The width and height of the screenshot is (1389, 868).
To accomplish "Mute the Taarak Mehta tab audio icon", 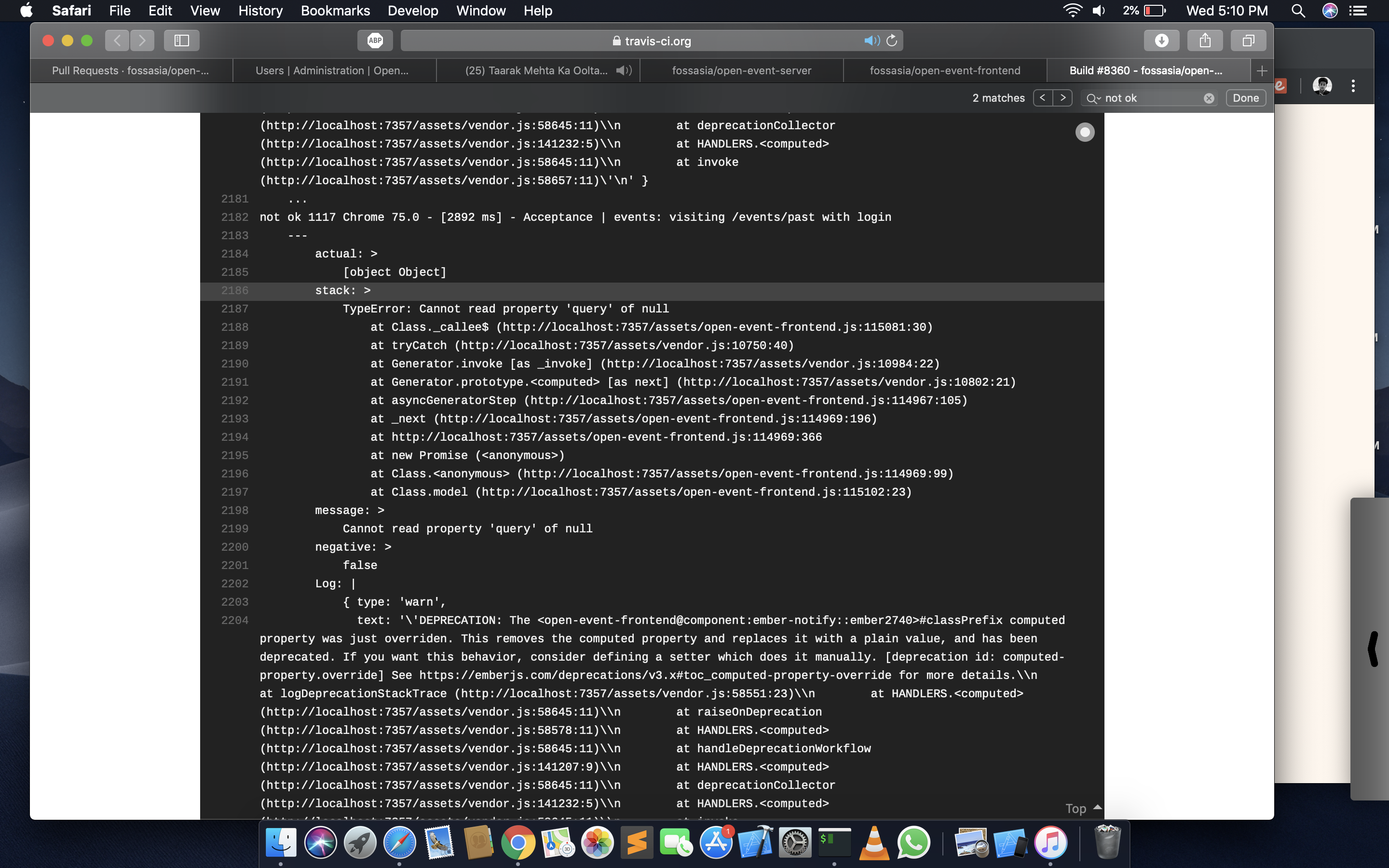I will (623, 70).
